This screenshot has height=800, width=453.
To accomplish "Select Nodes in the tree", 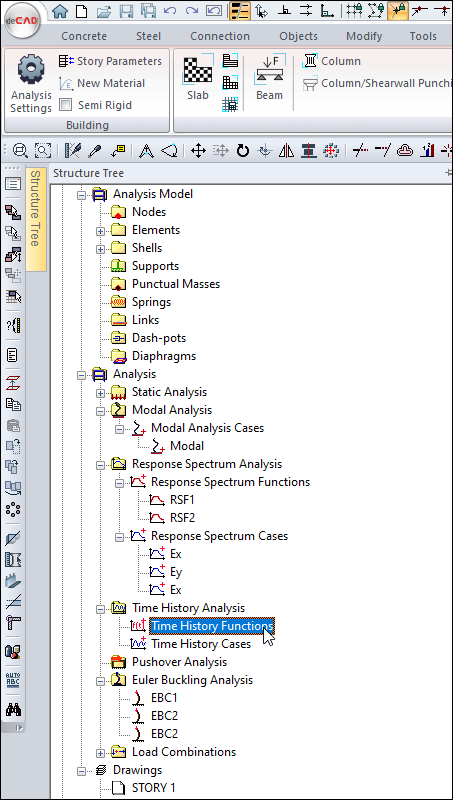I will click(148, 212).
